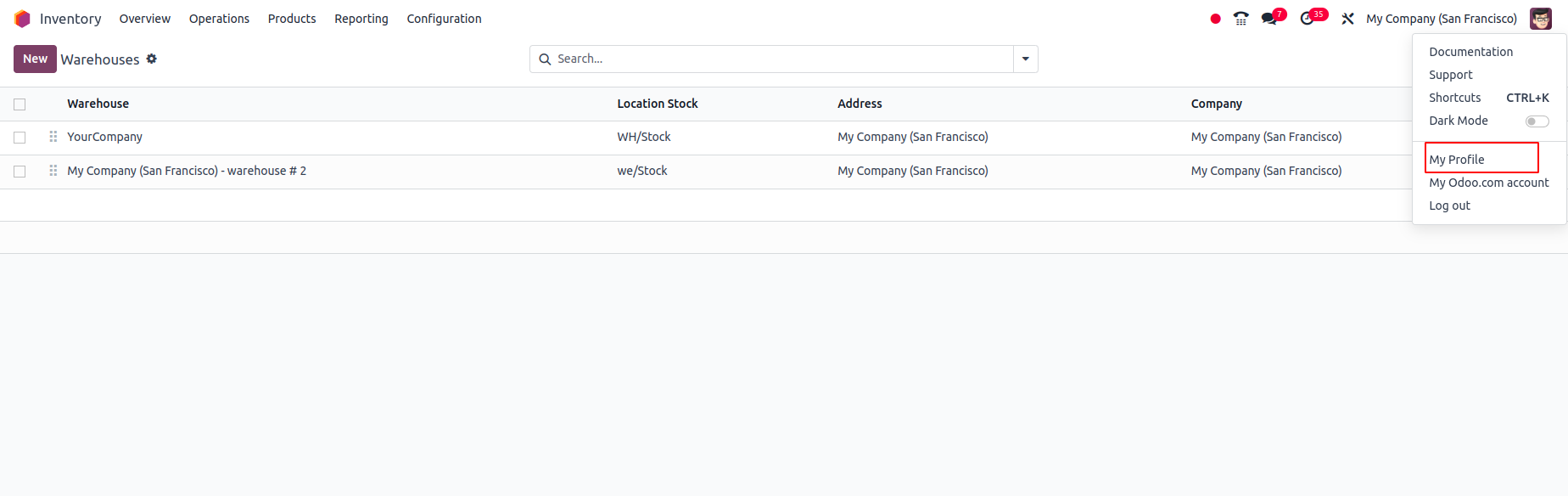Tick the YourCompany row checkbox

(20, 138)
